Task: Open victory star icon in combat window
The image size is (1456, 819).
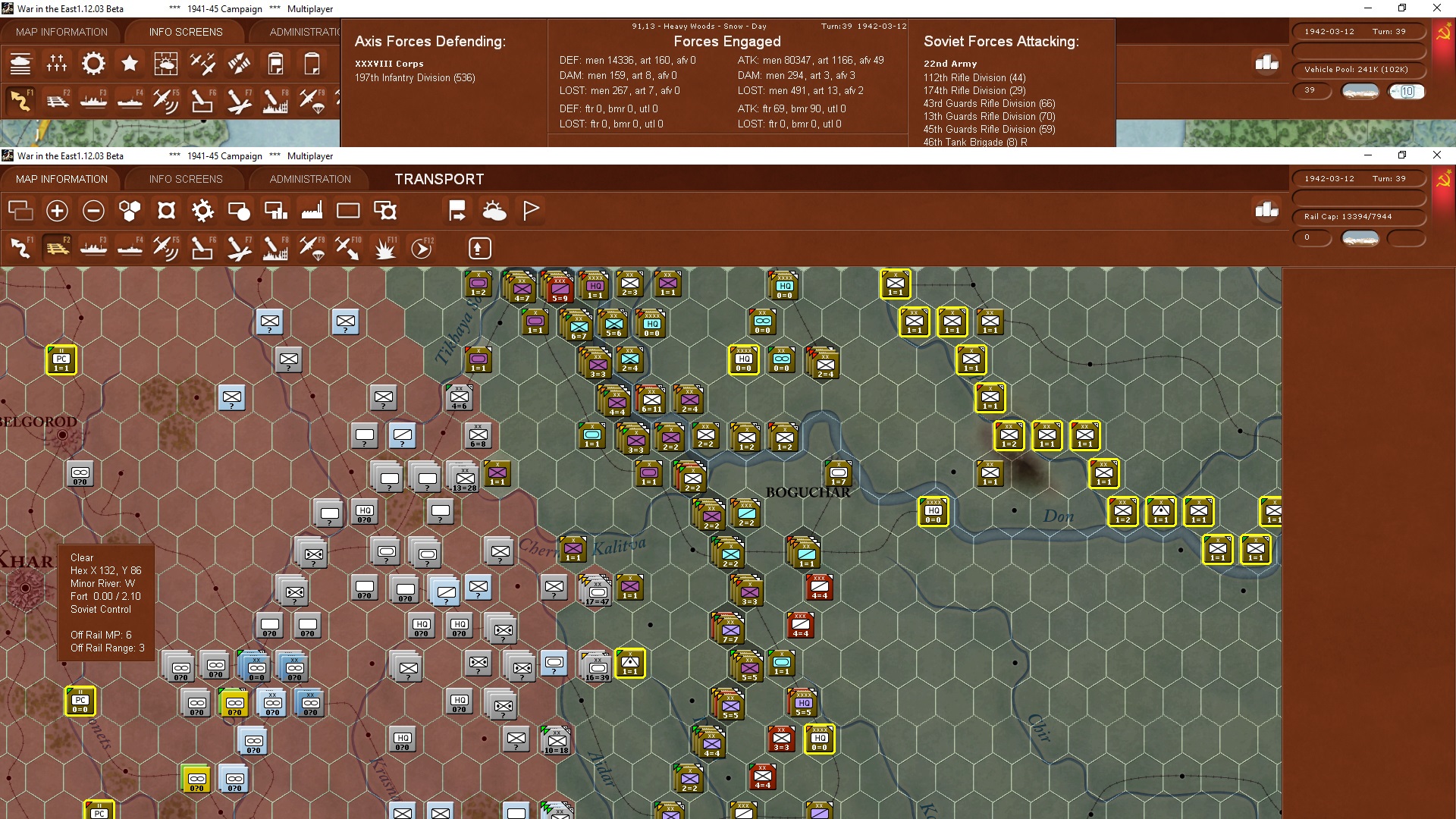Action: 130,64
